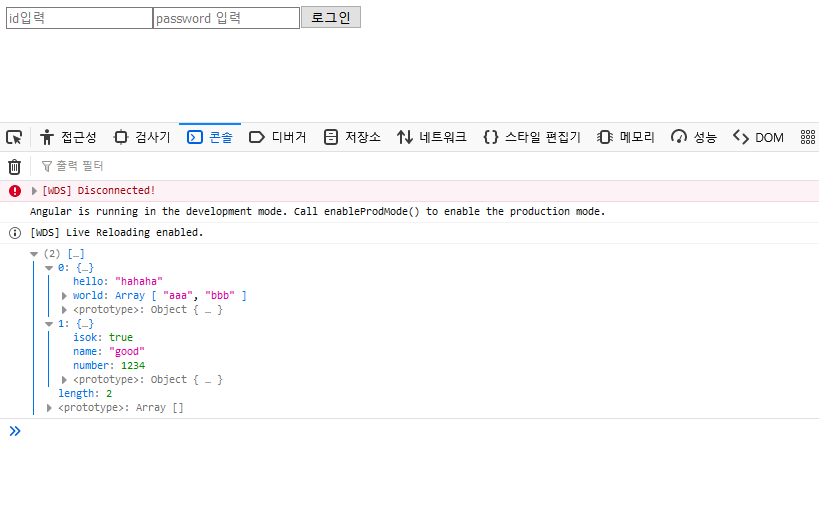Collapse the 0: object entry
This screenshot has height=515, width=819.
click(49, 268)
